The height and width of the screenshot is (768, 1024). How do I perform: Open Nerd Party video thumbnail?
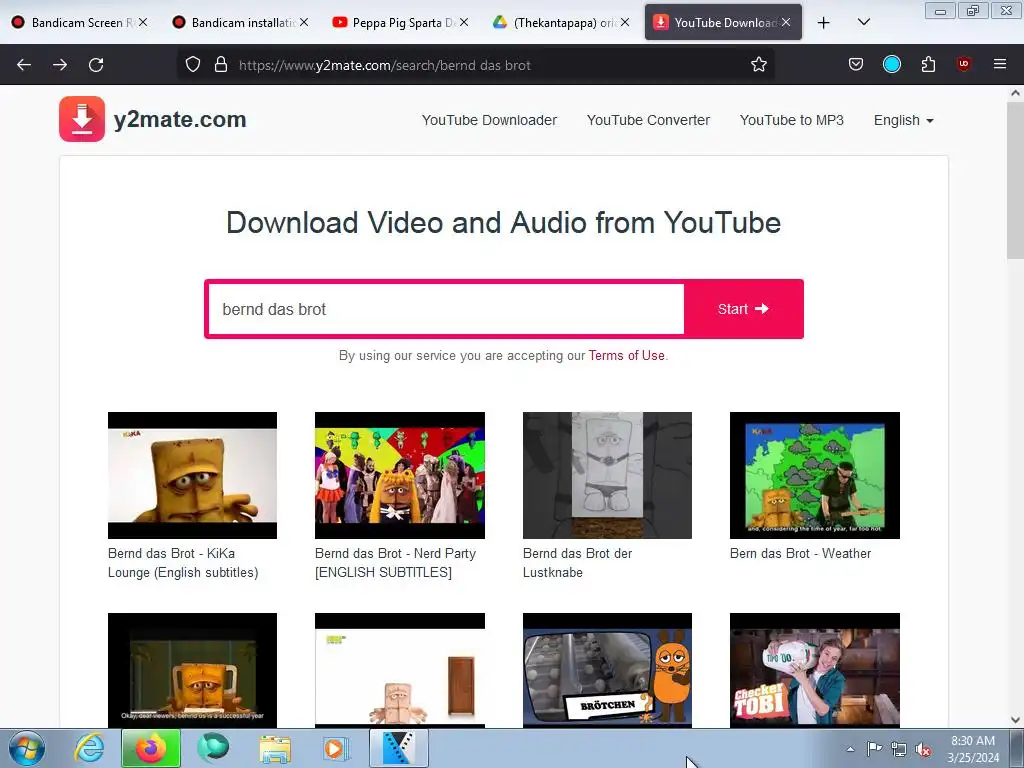(x=400, y=475)
